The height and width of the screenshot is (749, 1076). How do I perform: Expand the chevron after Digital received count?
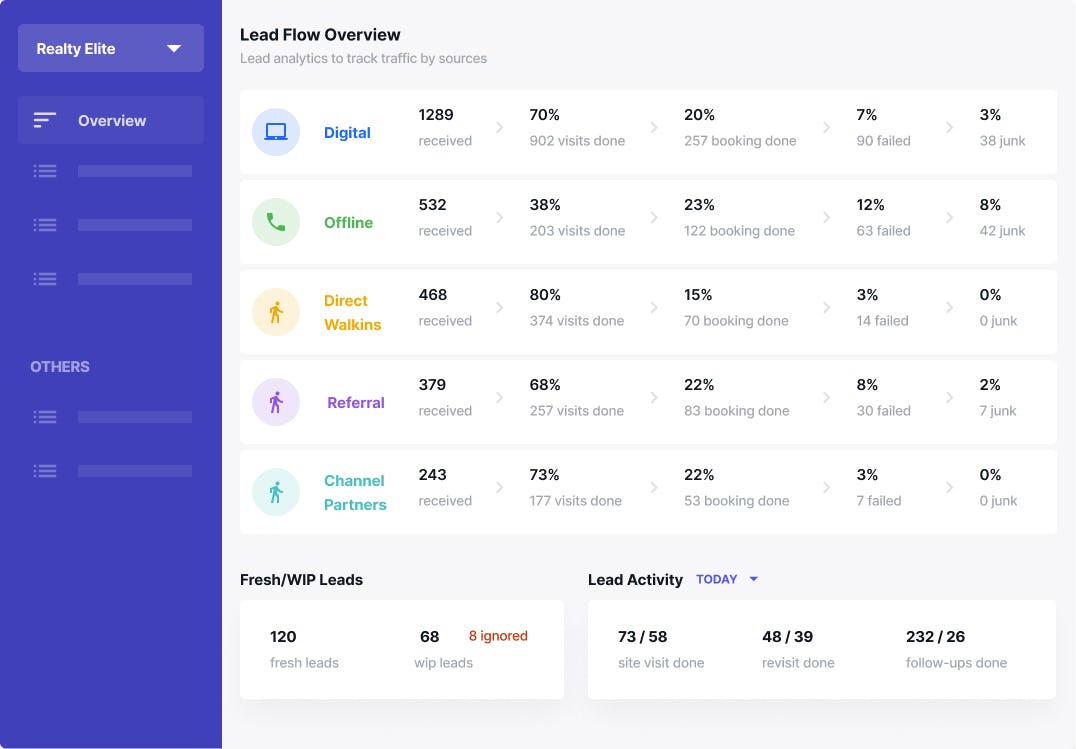tap(500, 127)
